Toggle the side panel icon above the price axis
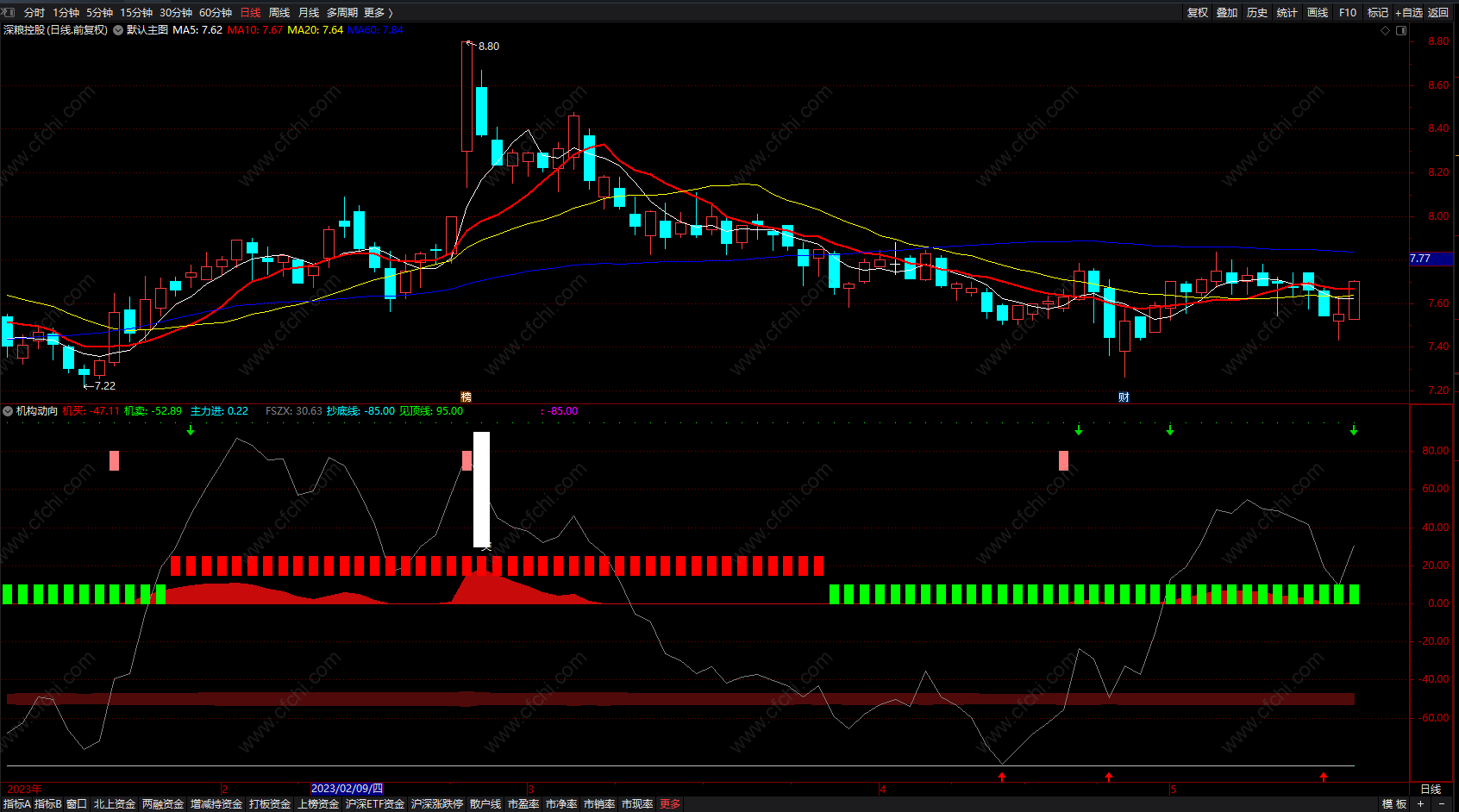Screen dimensions: 1459x812 1401,30
